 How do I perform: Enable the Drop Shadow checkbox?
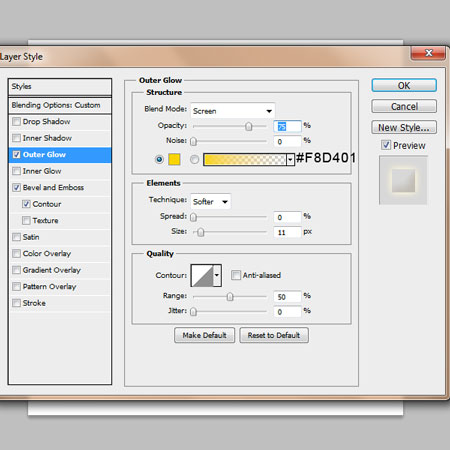16,121
